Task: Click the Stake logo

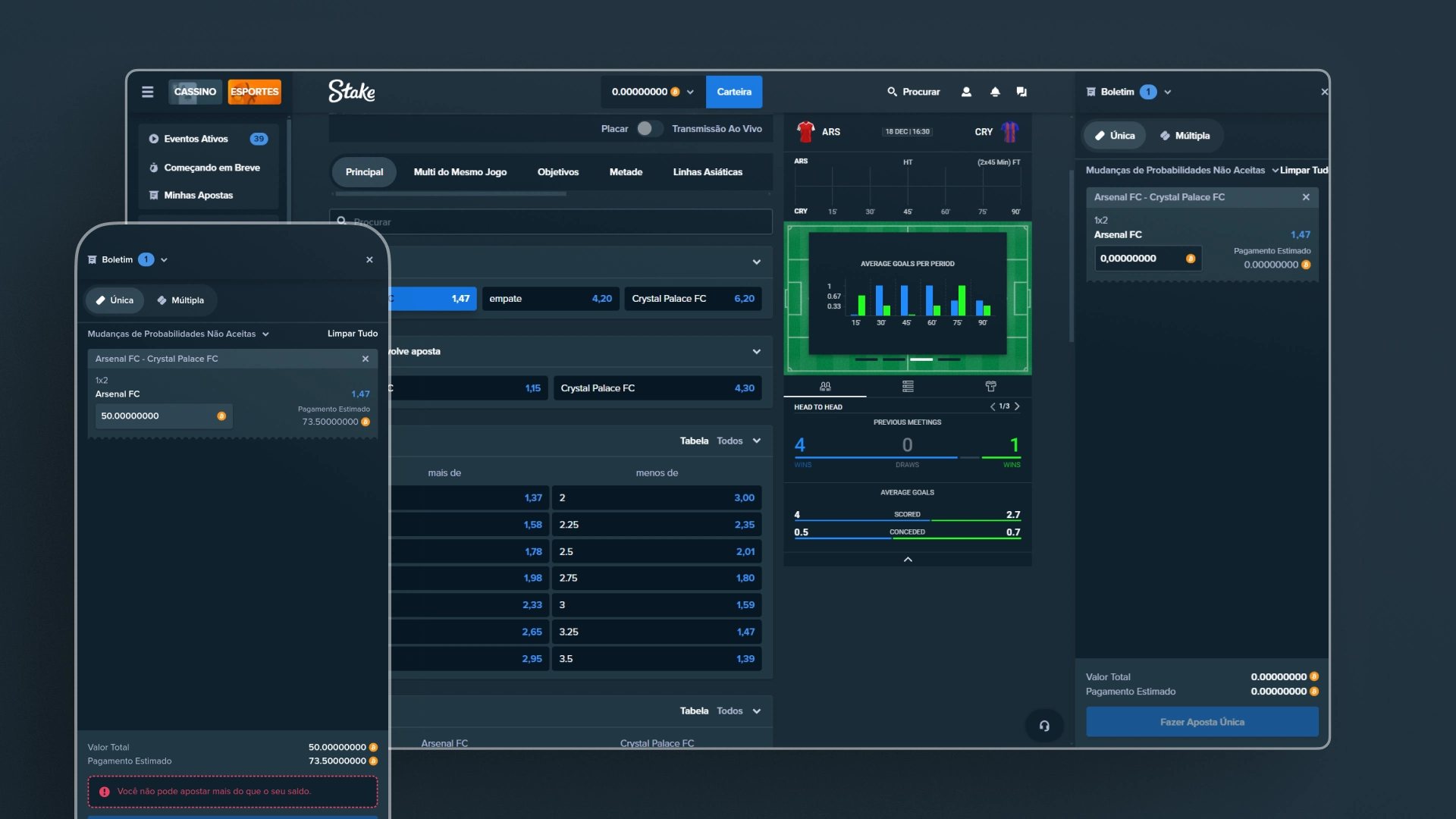Action: 352,91
